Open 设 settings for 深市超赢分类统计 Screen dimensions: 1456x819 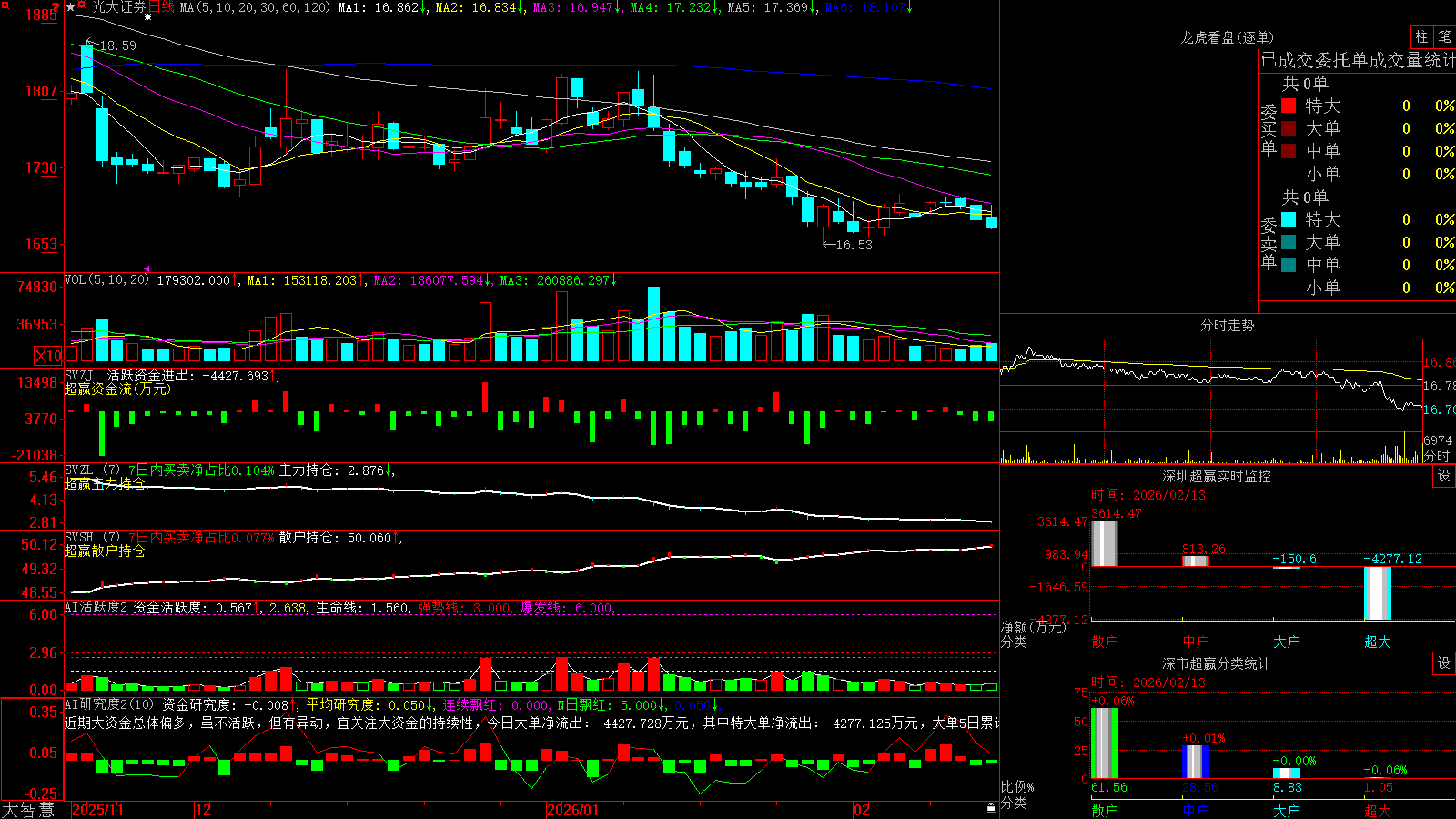[1444, 663]
